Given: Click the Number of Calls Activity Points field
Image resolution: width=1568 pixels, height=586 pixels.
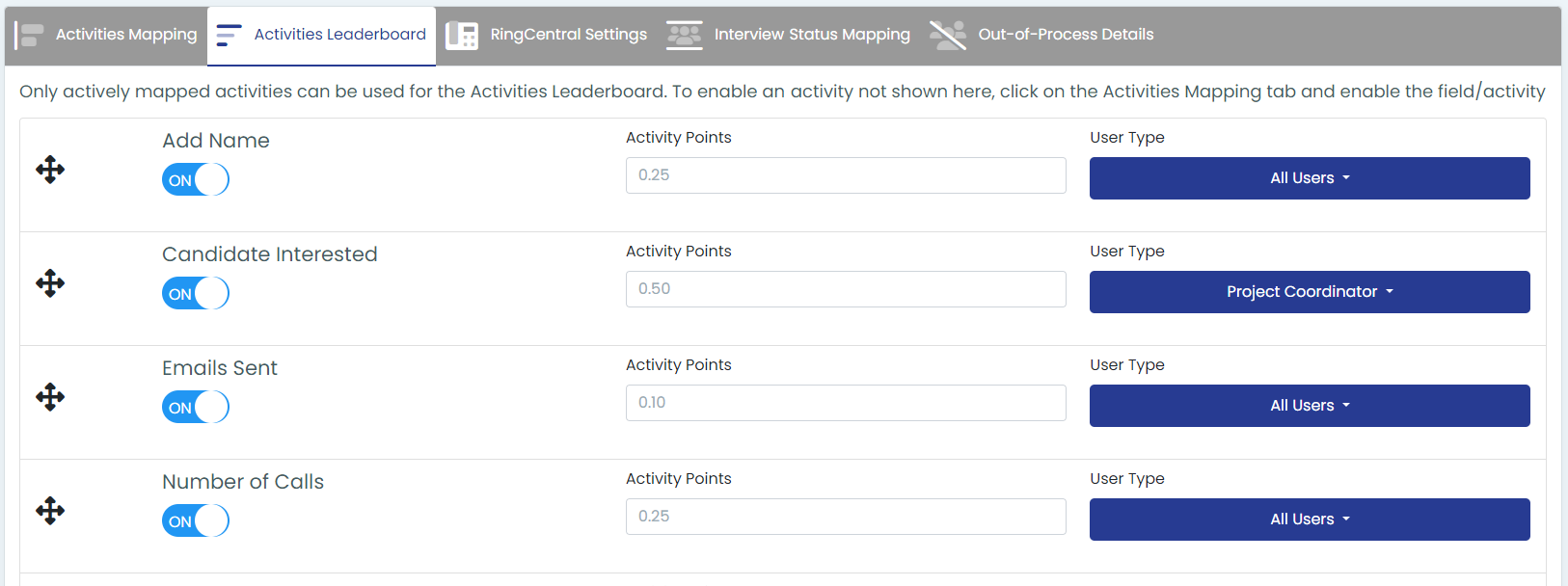Looking at the screenshot, I should point(846,517).
